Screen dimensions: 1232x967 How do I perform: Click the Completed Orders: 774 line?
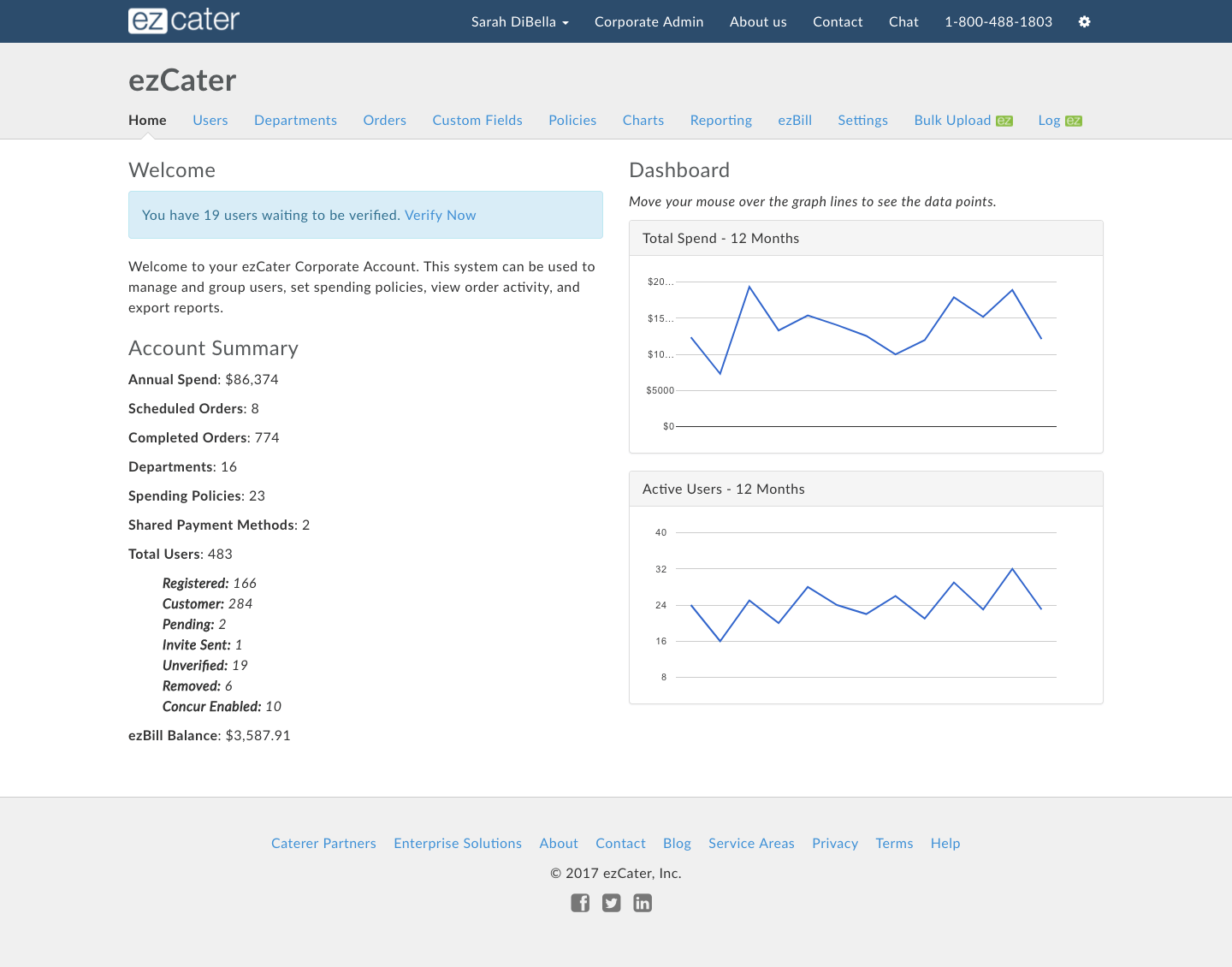point(204,438)
